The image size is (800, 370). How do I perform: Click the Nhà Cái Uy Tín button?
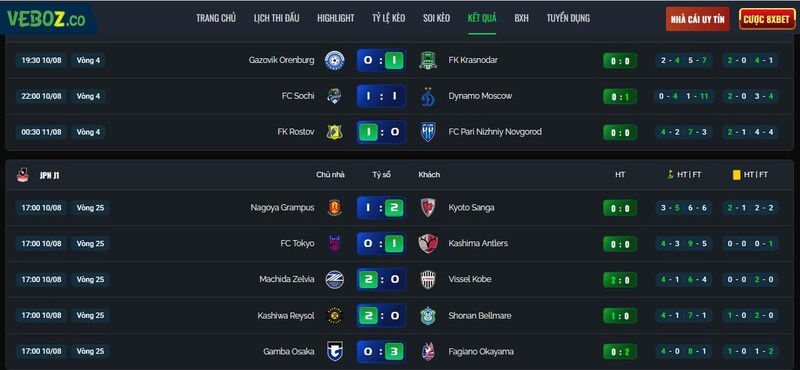[x=697, y=19]
